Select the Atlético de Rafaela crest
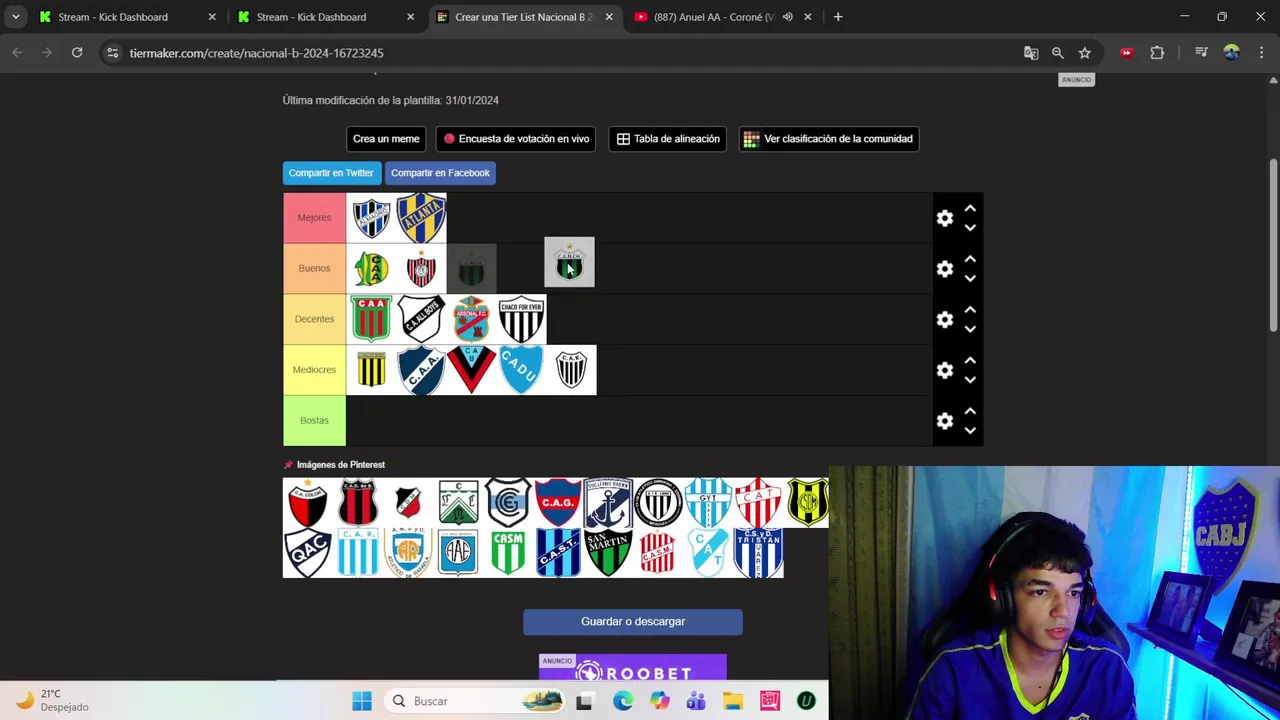Viewport: 1280px width, 720px height. click(x=408, y=553)
